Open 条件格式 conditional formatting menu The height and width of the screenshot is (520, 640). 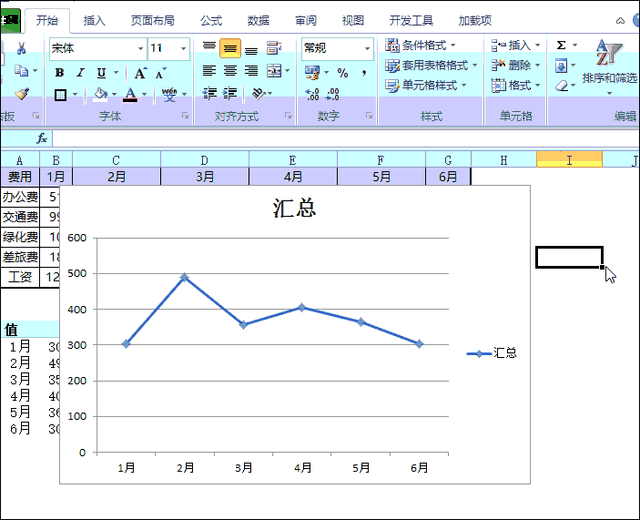[421, 45]
